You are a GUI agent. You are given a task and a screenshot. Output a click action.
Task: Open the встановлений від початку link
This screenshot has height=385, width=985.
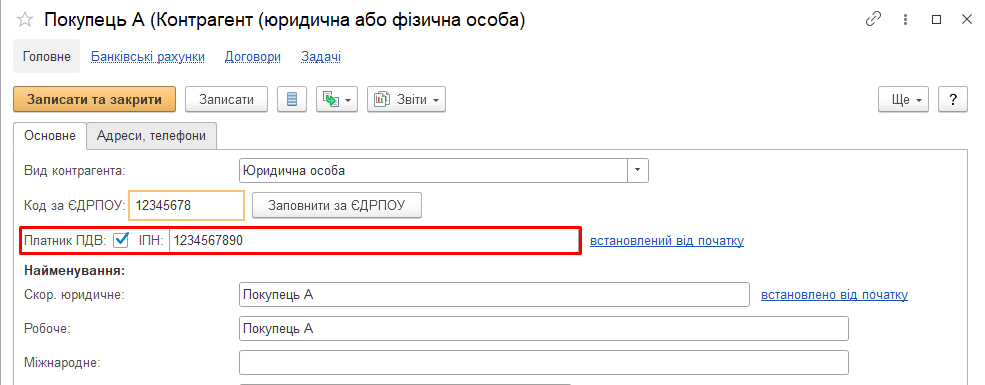[667, 241]
